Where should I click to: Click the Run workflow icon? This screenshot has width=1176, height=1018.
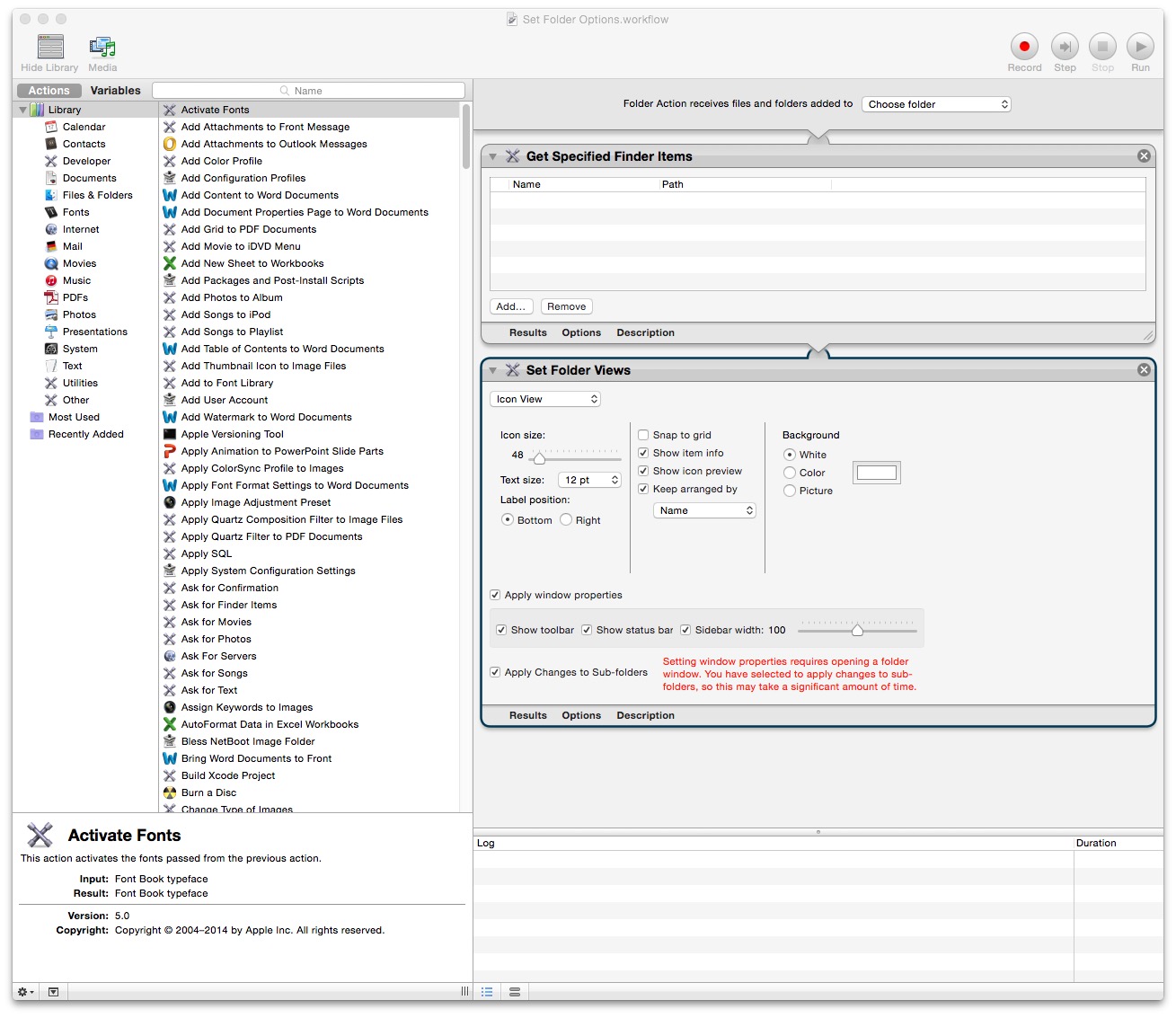(x=1140, y=47)
